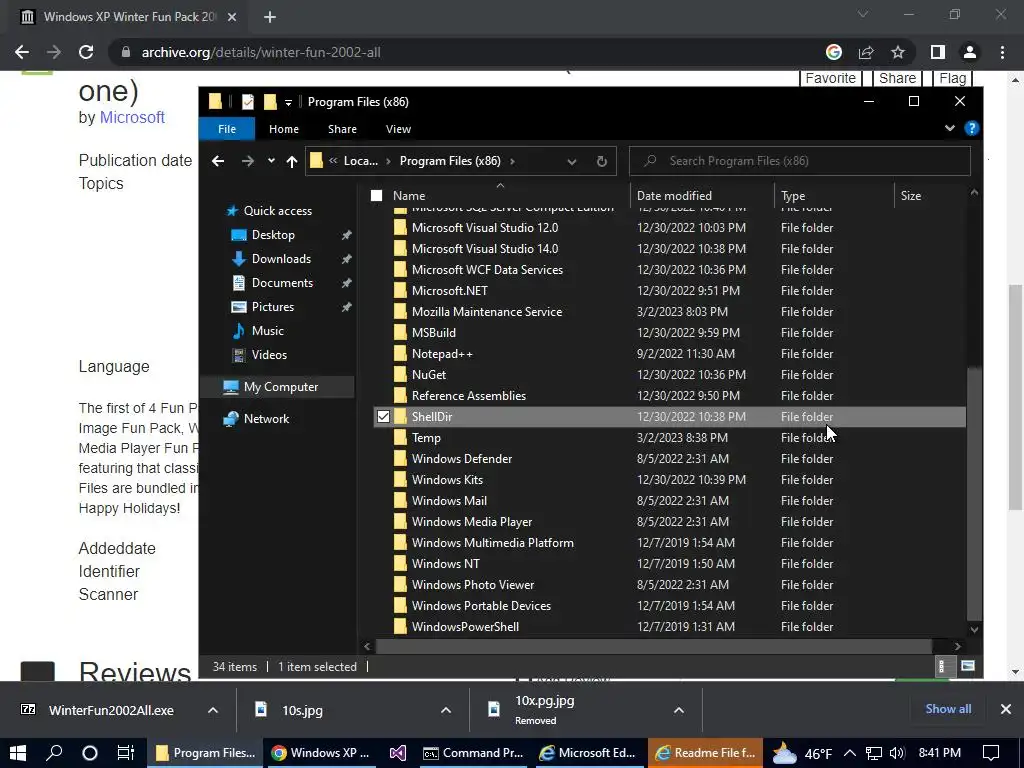Open Customize Quick Access Toolbar dropdown
Screen dimensions: 1024x768
coord(288,103)
